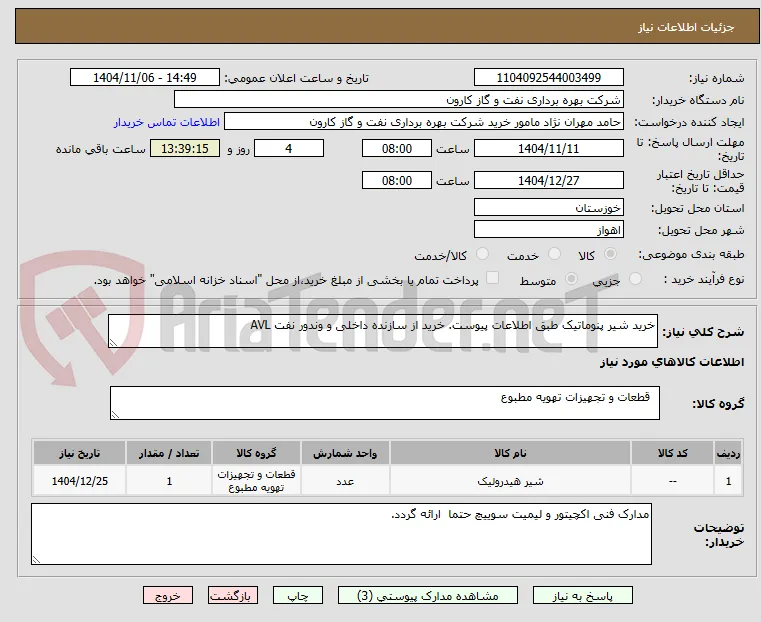Select the کالا/خدمت radio button

pos(482,254)
